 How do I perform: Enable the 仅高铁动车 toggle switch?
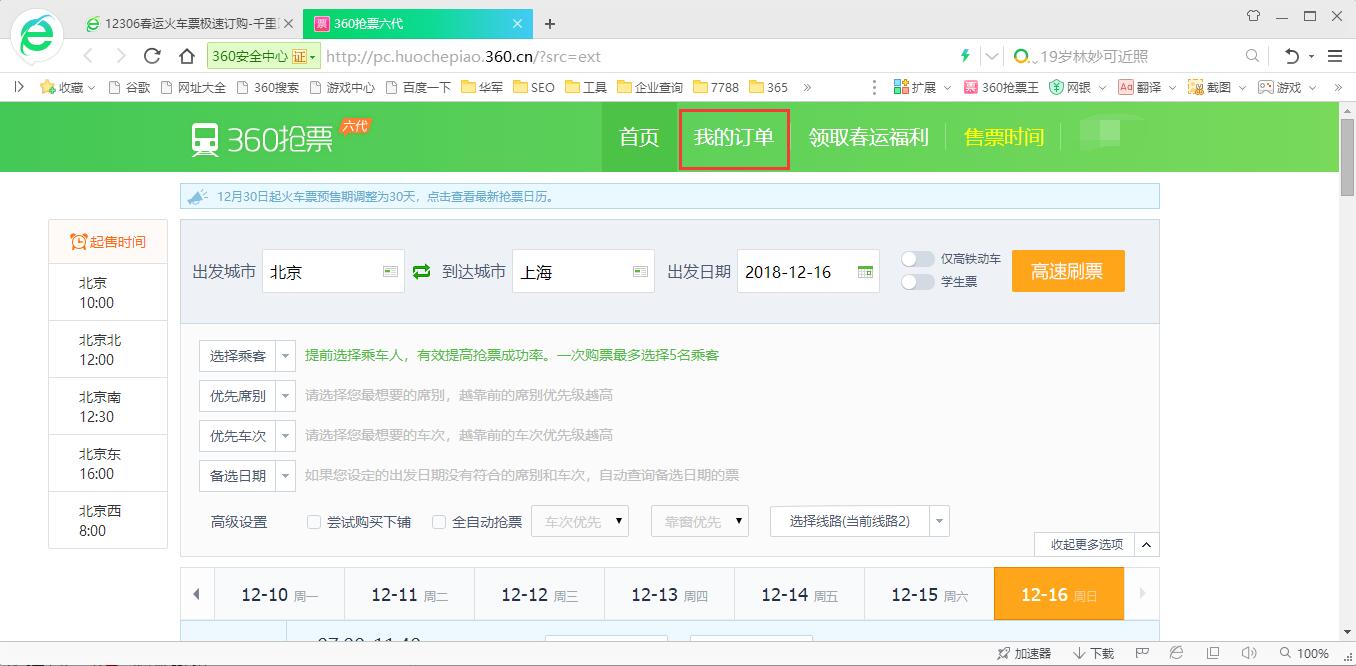[x=916, y=258]
